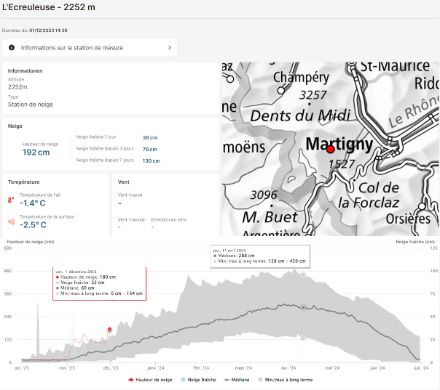This screenshot has height=390, width=440.
Task: Click the 'Température' card heading
Action: click(x=24, y=182)
